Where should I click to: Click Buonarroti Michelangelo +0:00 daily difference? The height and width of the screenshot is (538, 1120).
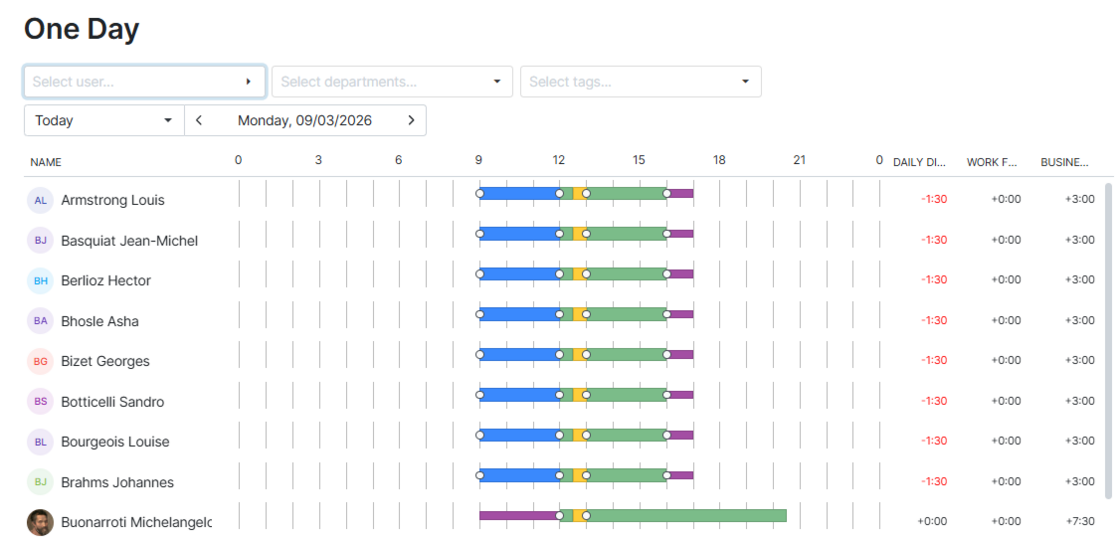(x=932, y=522)
